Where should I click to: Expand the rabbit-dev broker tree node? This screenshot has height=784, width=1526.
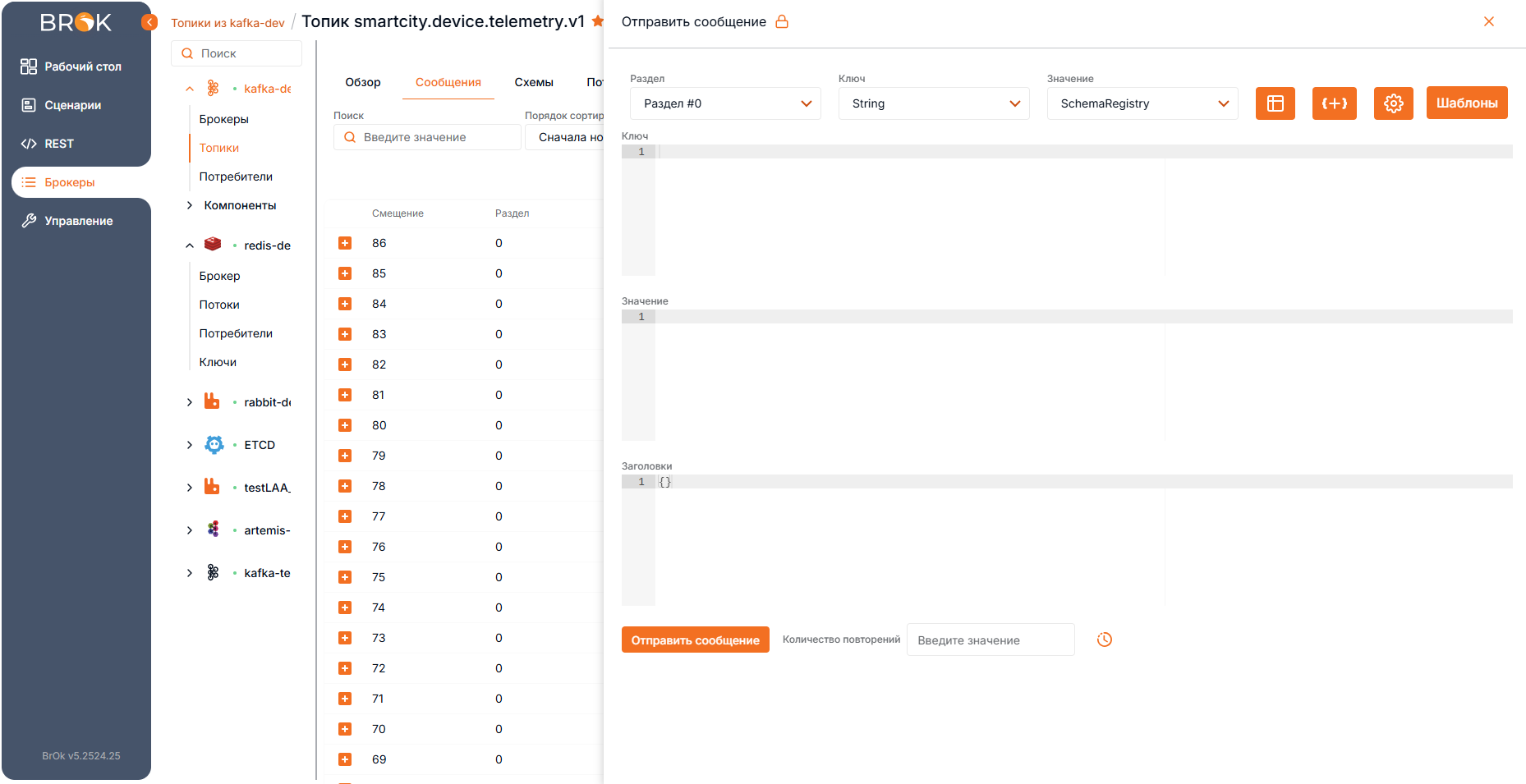tap(190, 402)
